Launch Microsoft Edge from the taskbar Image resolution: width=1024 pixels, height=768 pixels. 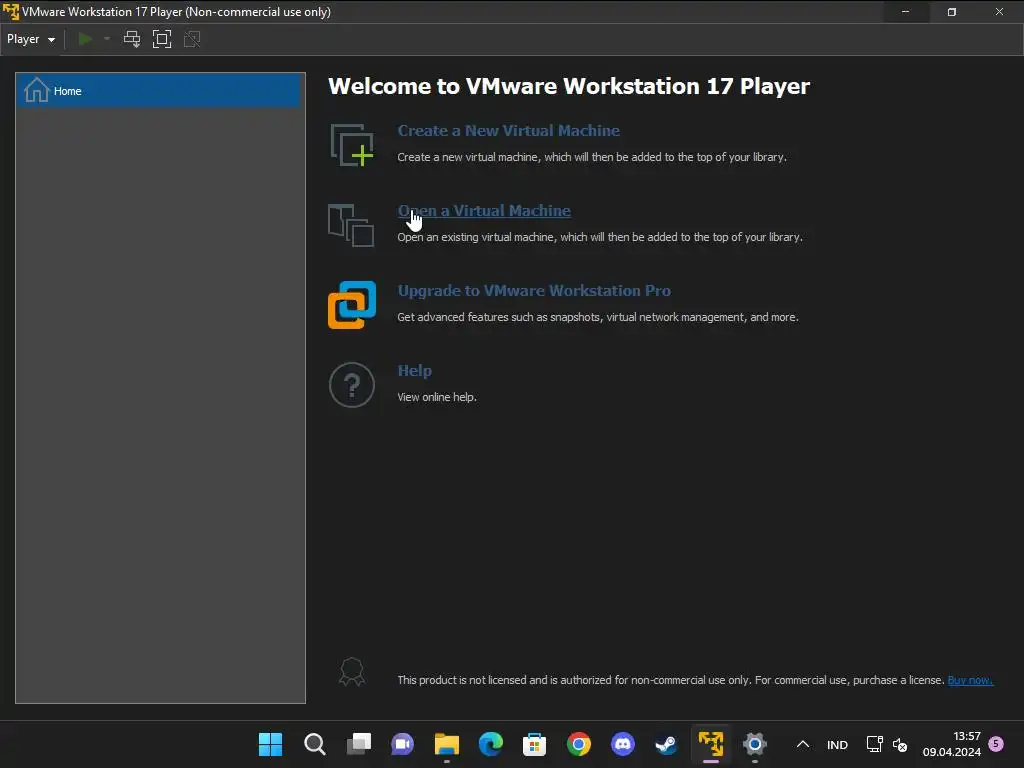tap(490, 744)
